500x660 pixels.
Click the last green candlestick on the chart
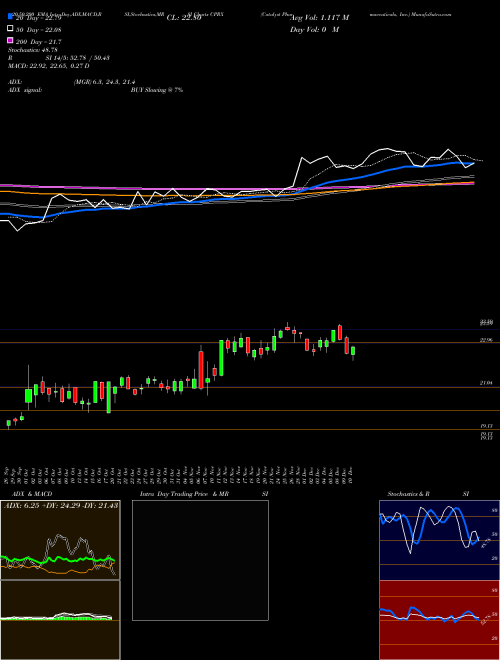pos(353,352)
